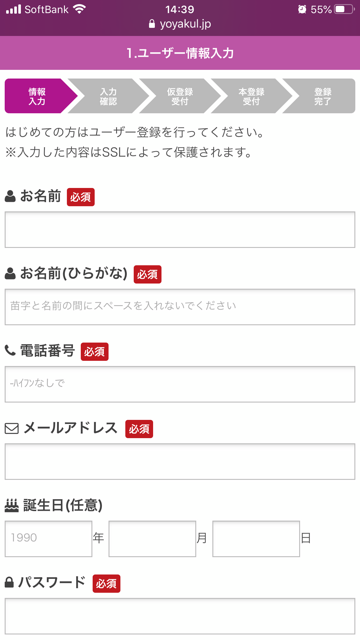
Task: Select the 仮登録受付 step
Action: click(x=180, y=96)
